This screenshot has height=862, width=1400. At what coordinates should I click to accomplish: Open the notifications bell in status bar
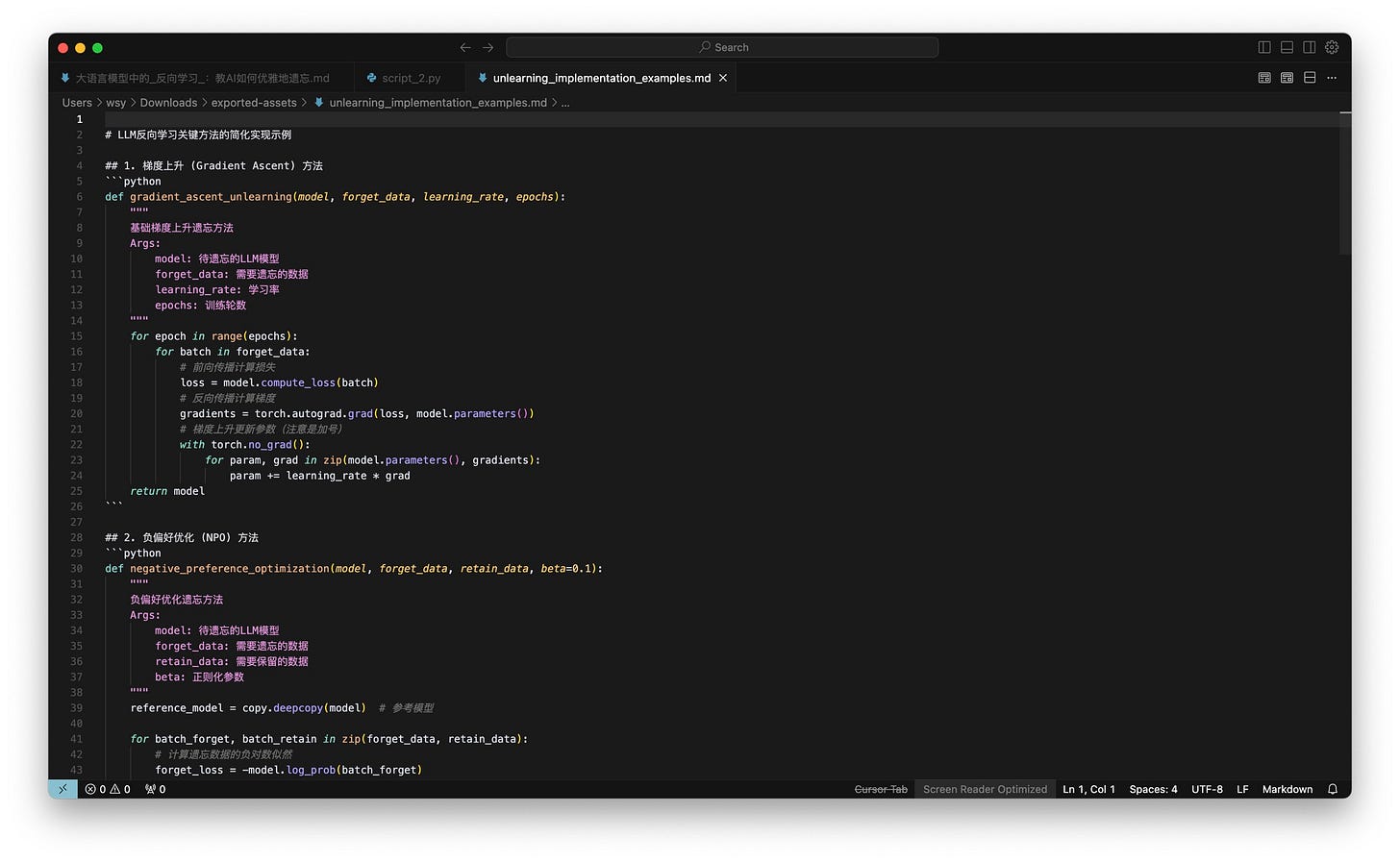click(1333, 789)
